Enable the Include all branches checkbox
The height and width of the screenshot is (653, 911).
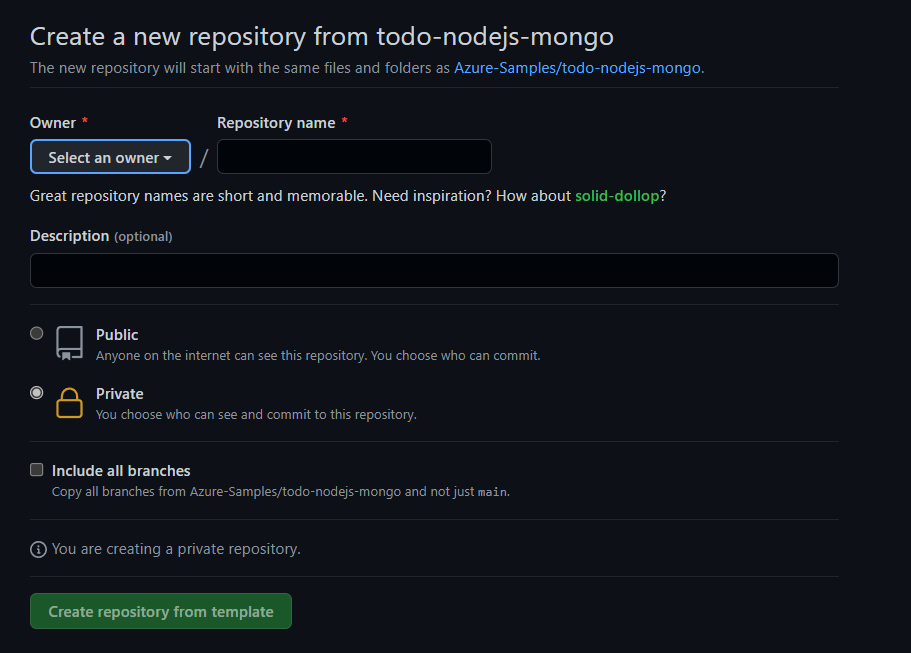point(36,469)
